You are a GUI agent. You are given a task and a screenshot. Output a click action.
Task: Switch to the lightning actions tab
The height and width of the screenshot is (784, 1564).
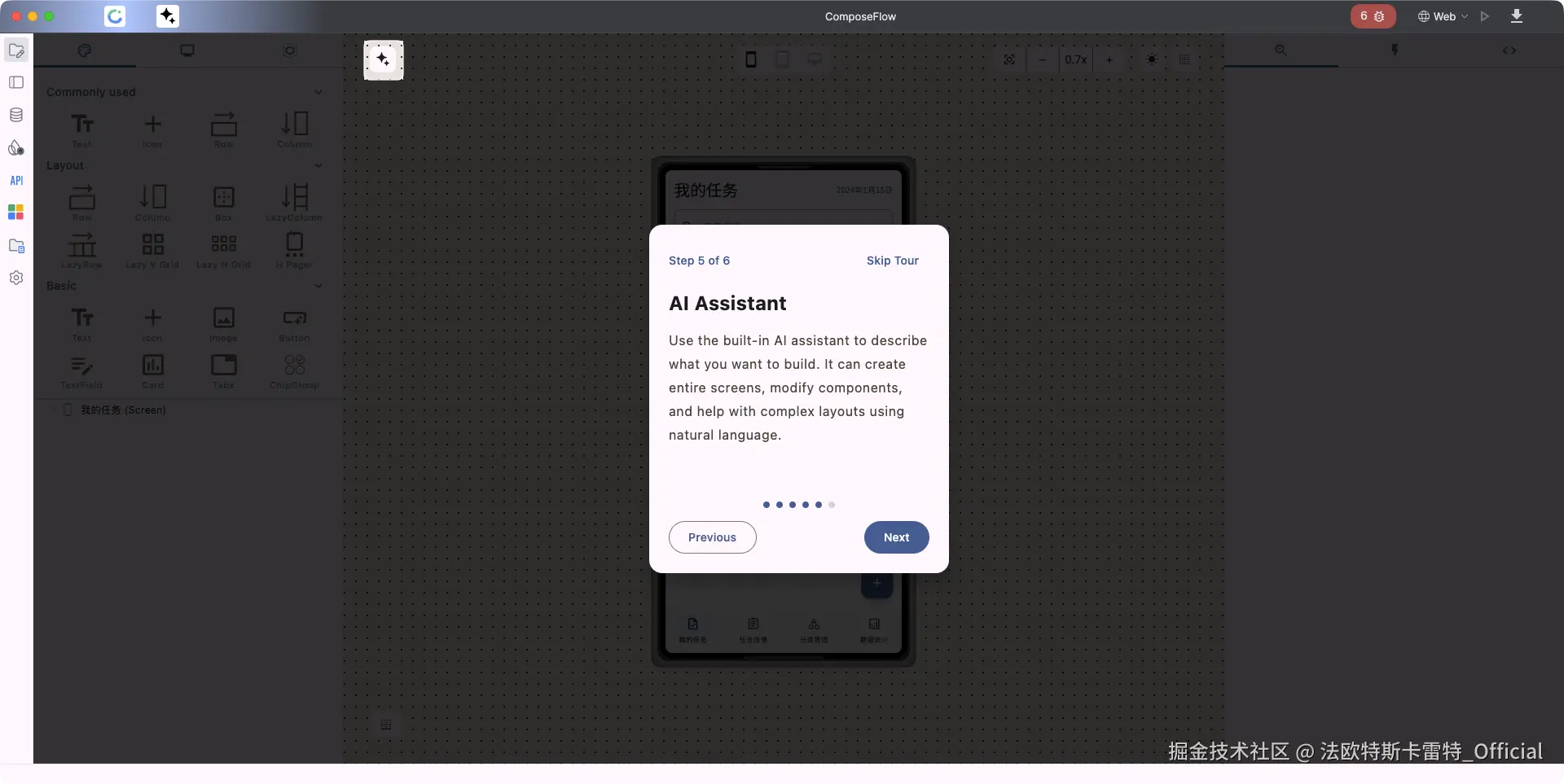pyautogui.click(x=1395, y=50)
